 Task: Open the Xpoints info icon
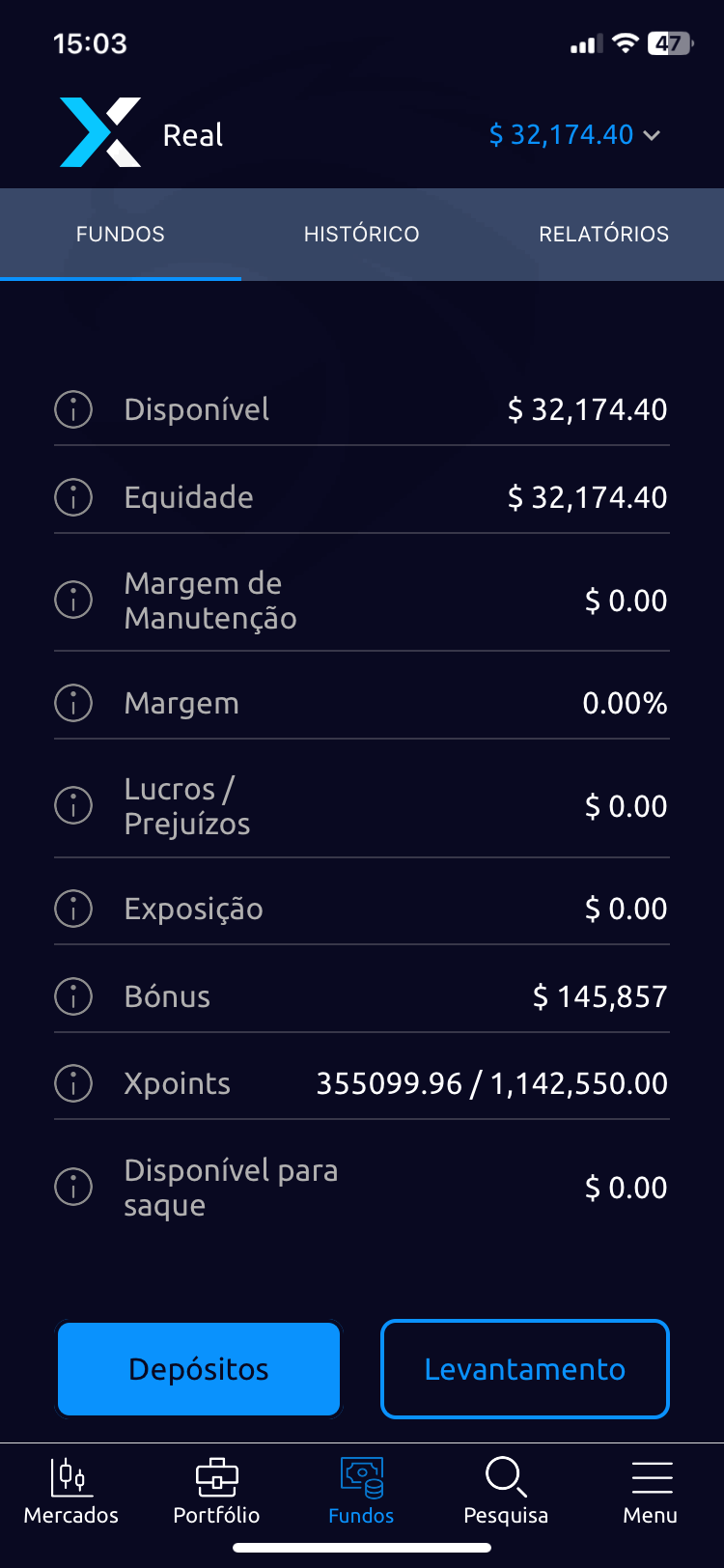73,1083
